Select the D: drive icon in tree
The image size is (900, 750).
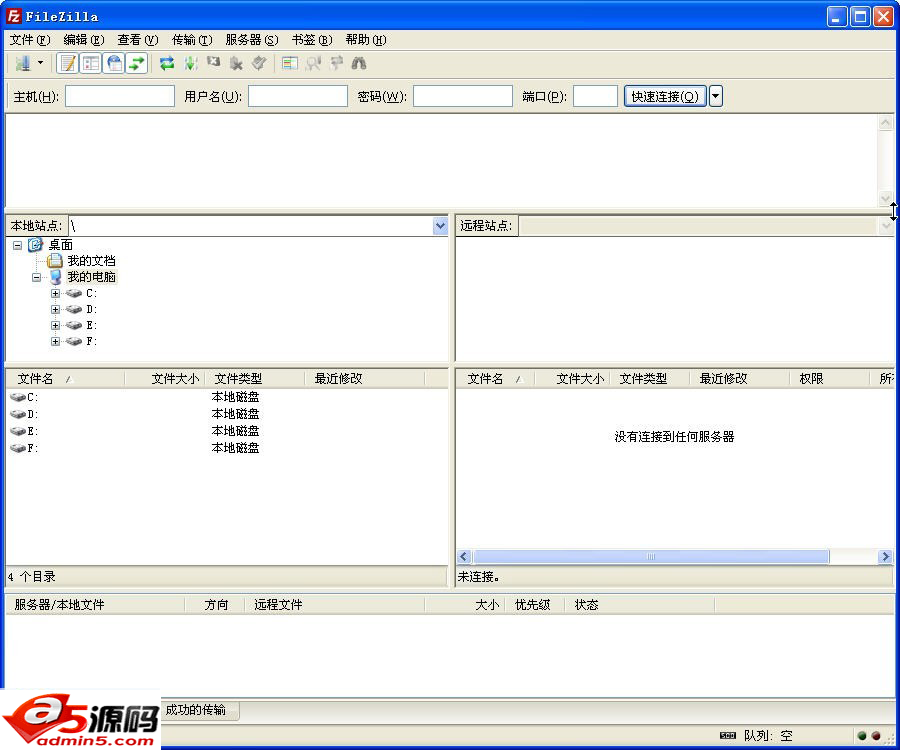tap(74, 309)
